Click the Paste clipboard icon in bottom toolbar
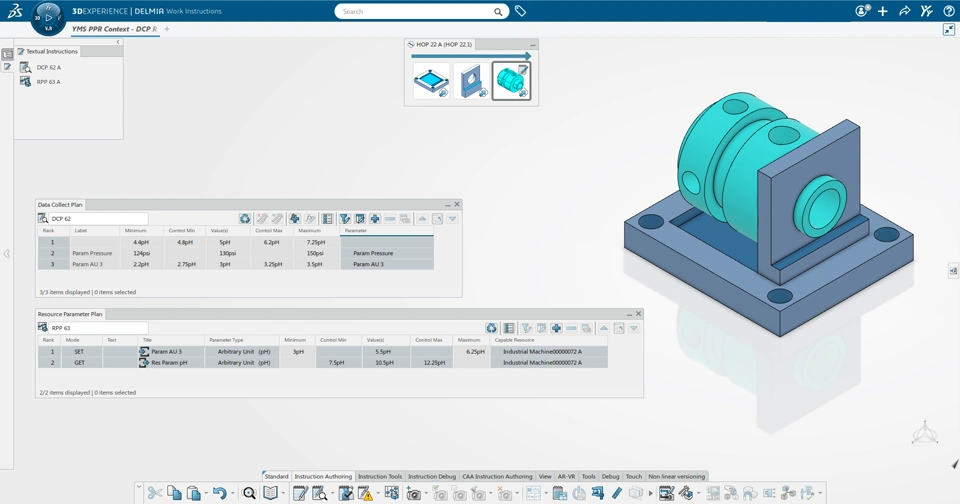The height and width of the screenshot is (504, 960). 193,493
